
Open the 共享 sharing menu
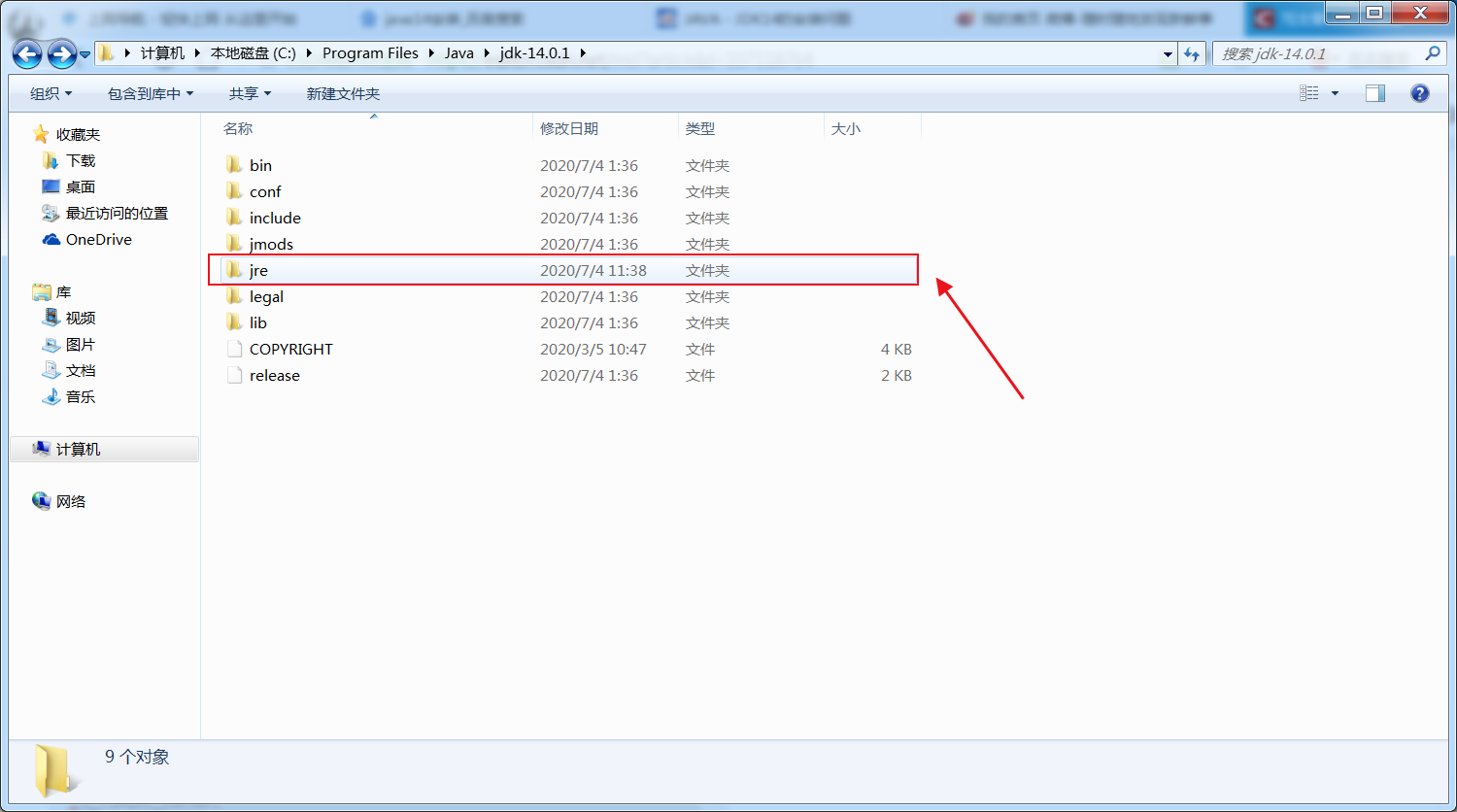(249, 92)
